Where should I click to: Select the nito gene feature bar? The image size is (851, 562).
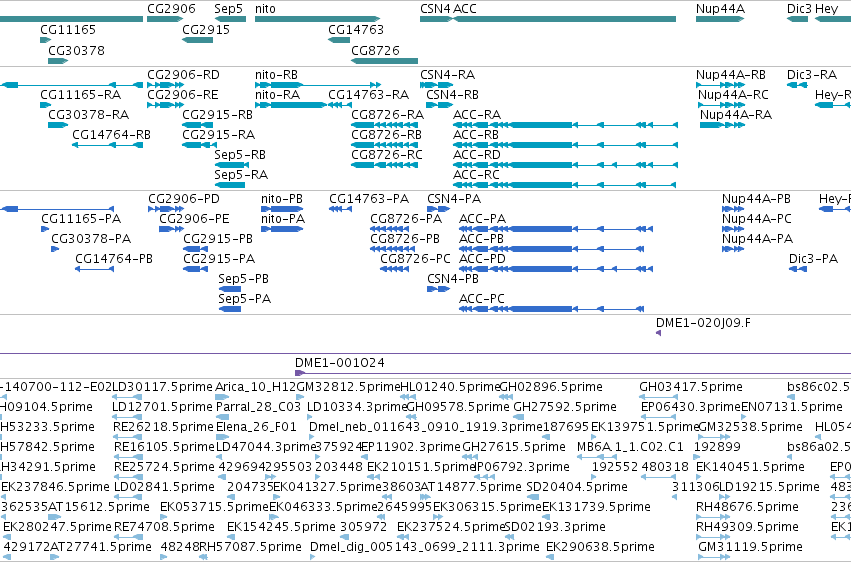point(317,19)
